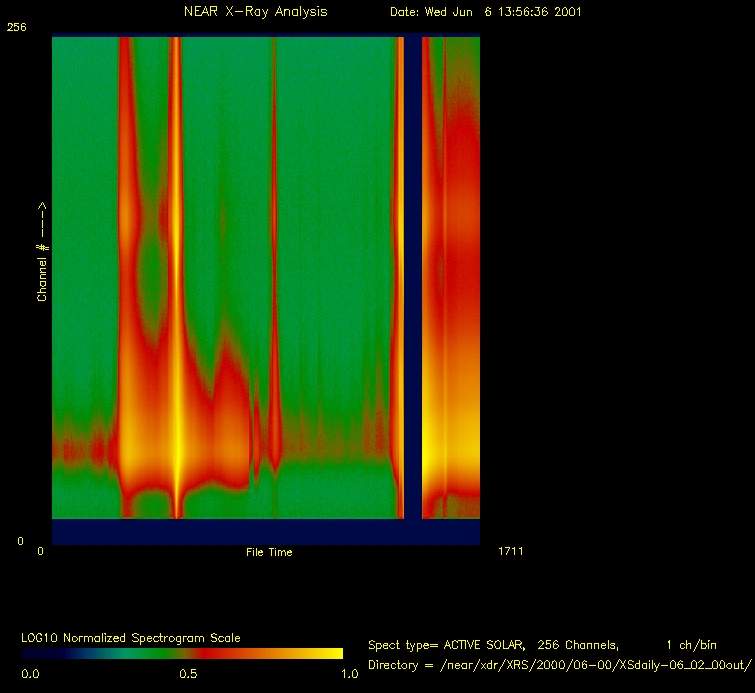Select the date stamp text at top

pos(485,12)
